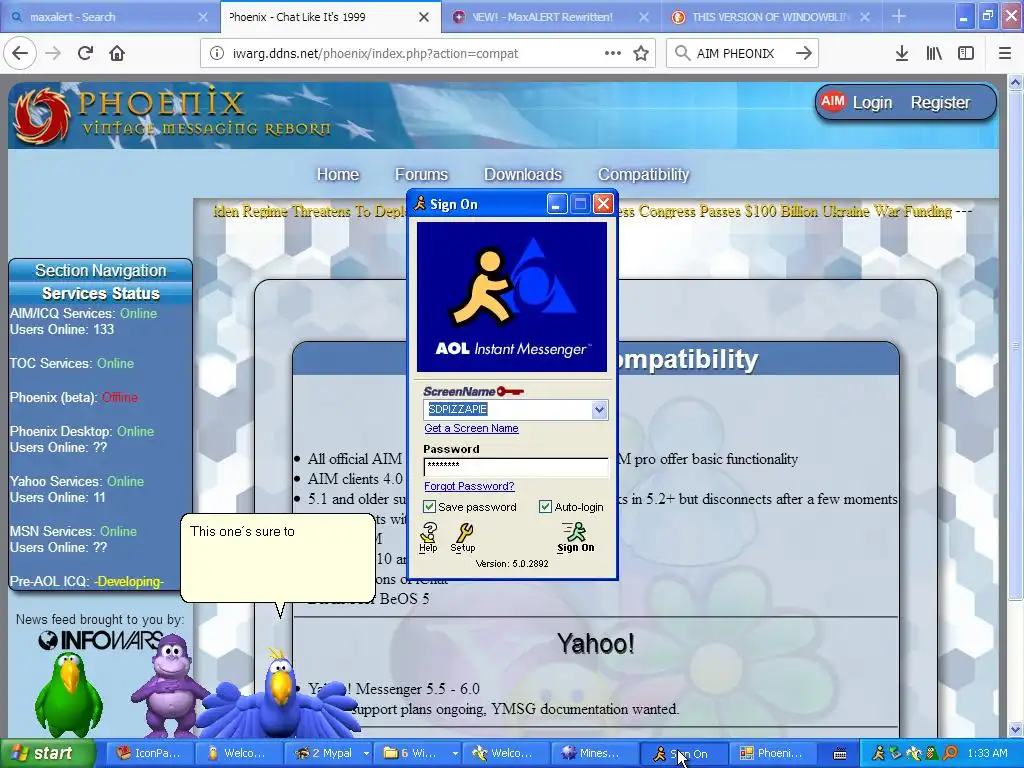The width and height of the screenshot is (1024, 768).
Task: Open Setup wrench icon in AIM Sign On
Action: (463, 537)
